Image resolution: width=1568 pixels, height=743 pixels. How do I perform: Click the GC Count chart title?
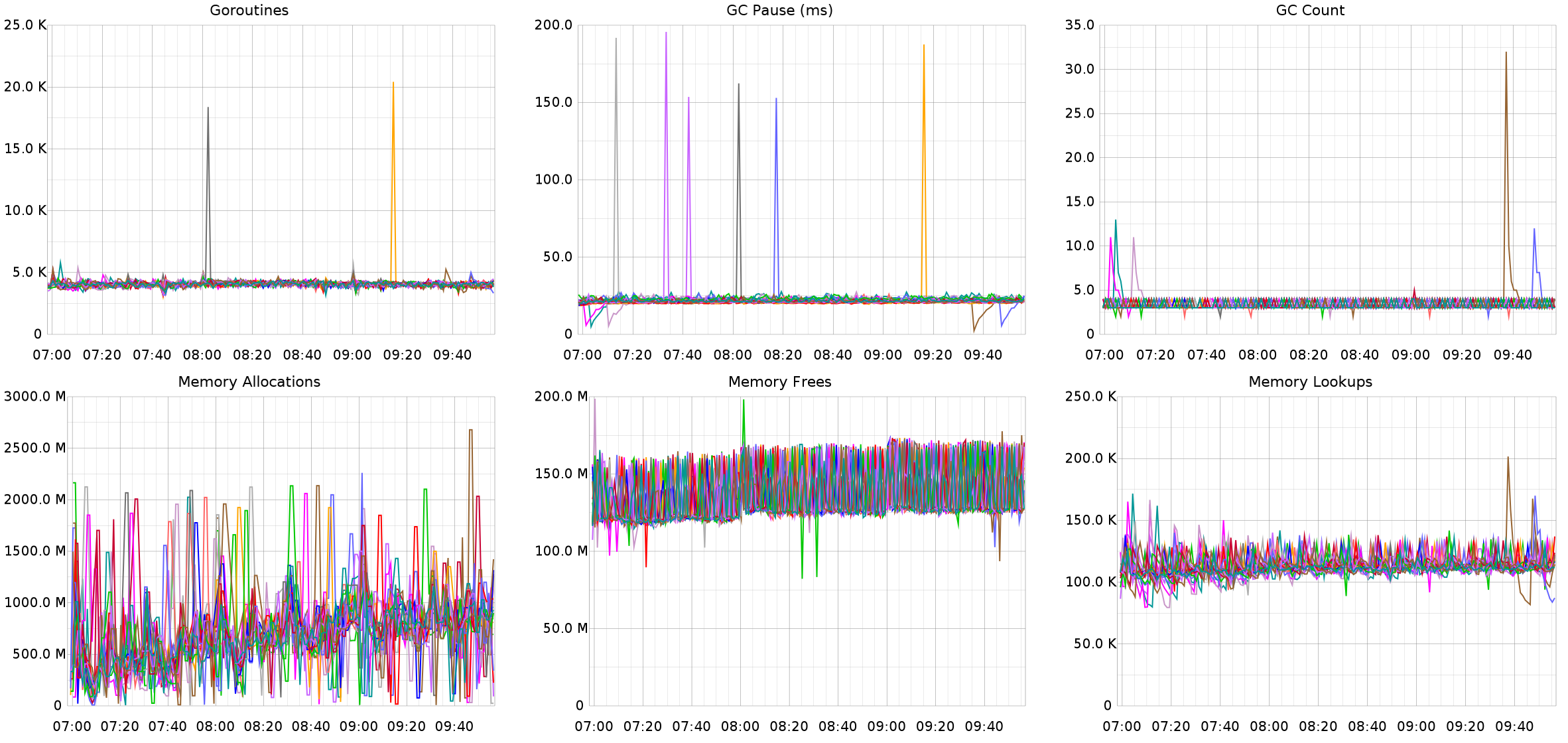click(1310, 11)
